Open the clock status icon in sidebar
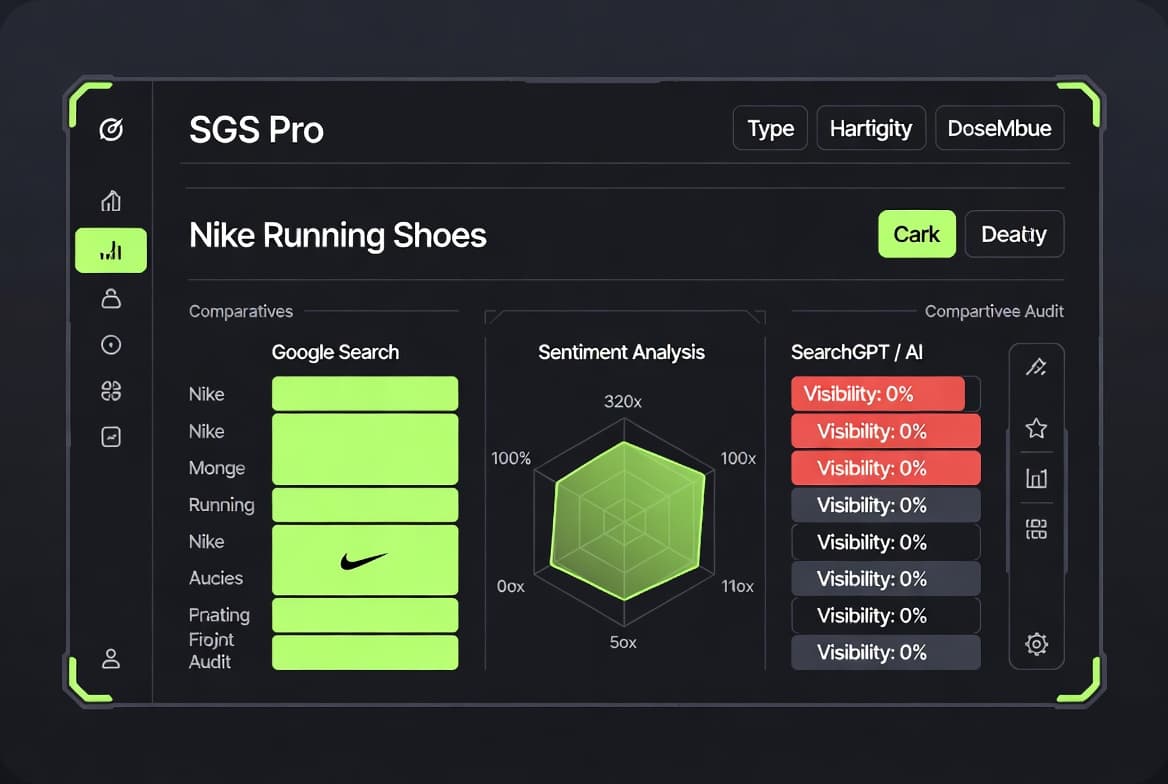Screen dimensions: 1168x784 click(110, 344)
